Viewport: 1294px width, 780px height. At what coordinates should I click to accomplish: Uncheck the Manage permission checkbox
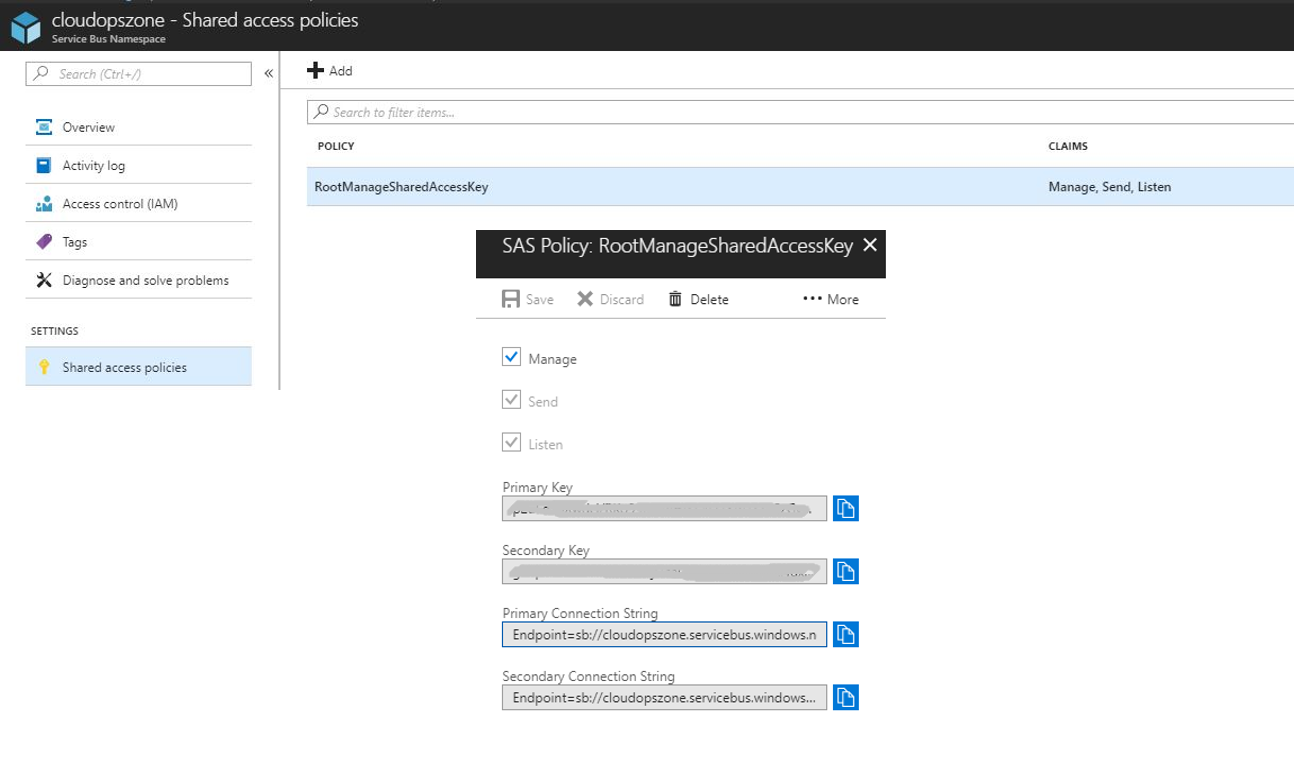point(512,357)
